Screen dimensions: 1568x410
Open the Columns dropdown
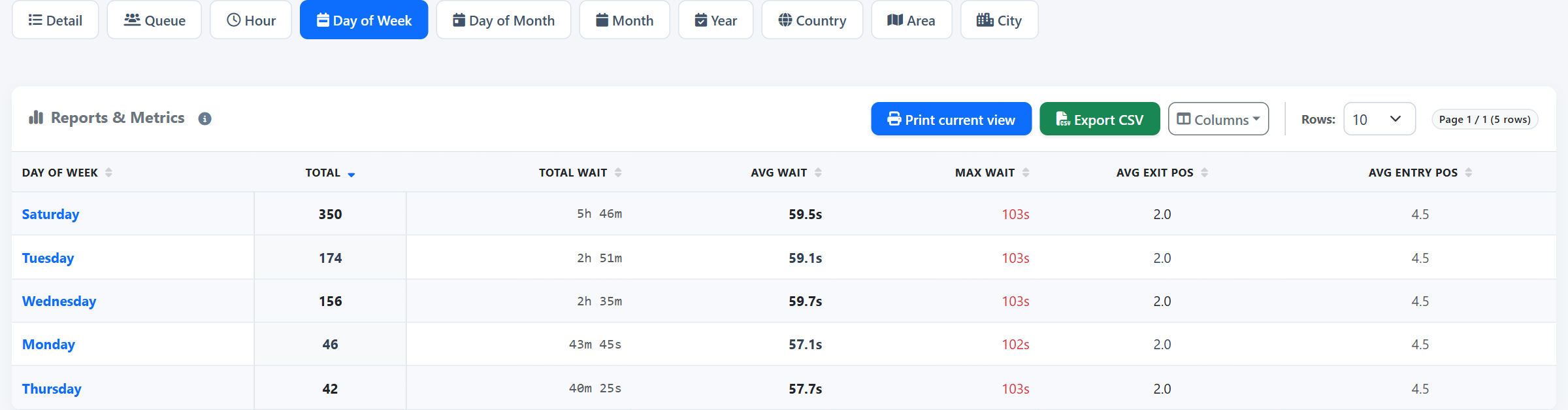click(1218, 119)
